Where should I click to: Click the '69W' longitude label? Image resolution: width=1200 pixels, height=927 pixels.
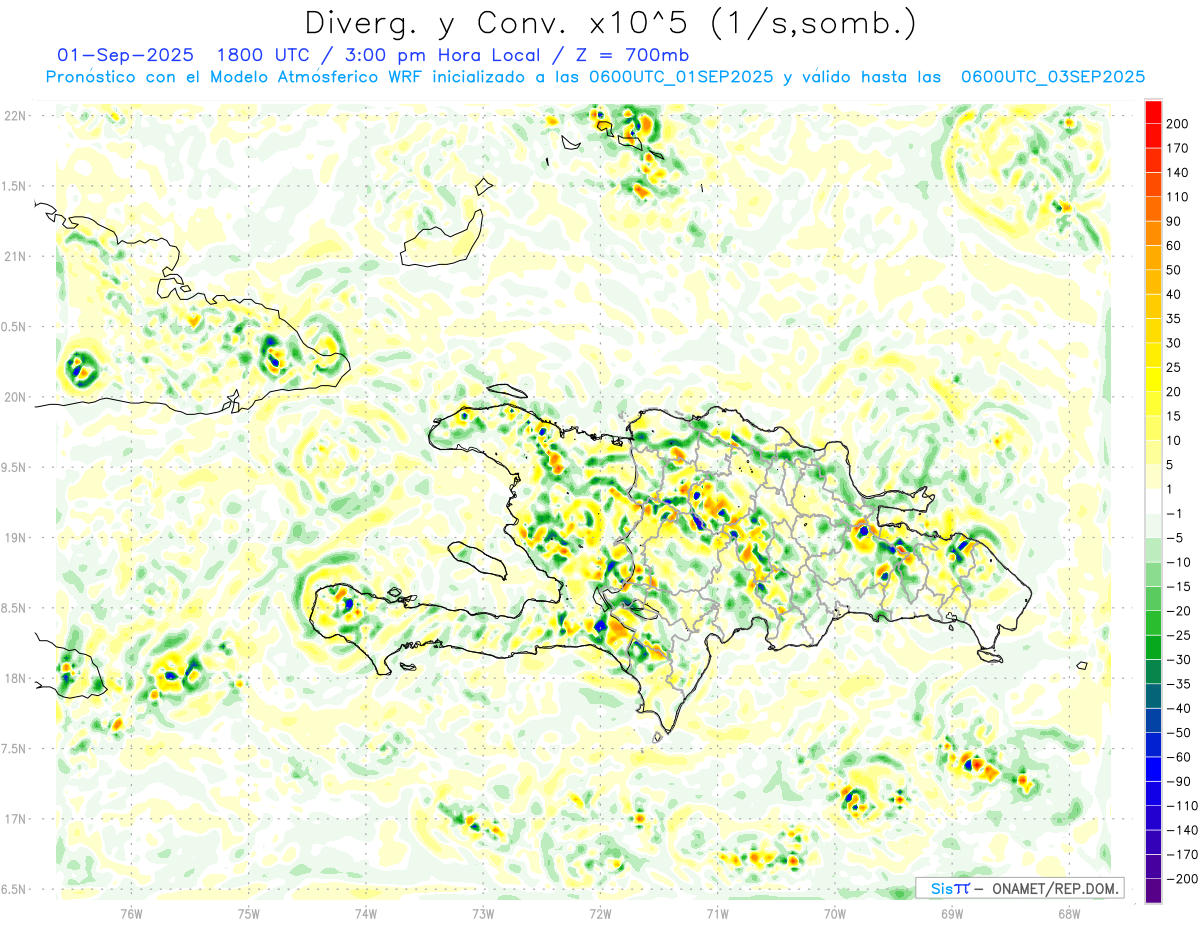952,914
